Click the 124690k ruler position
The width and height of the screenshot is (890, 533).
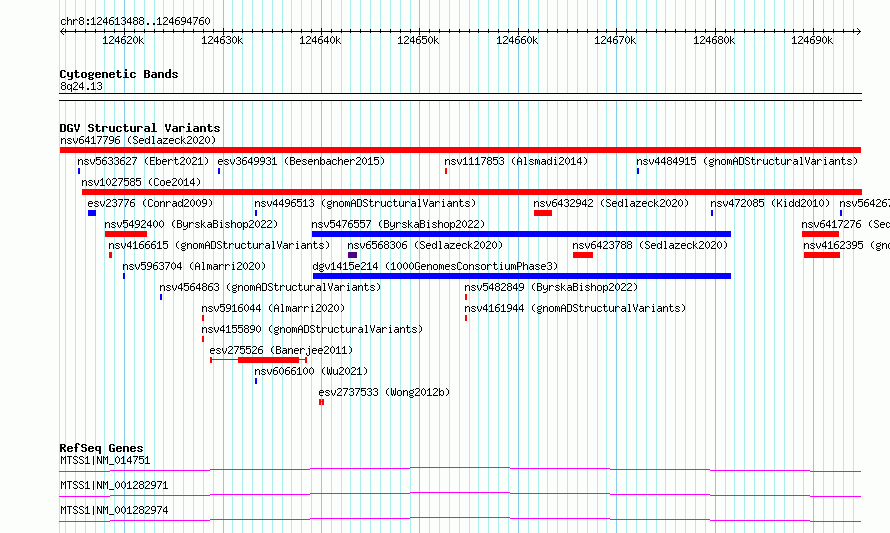click(x=812, y=40)
